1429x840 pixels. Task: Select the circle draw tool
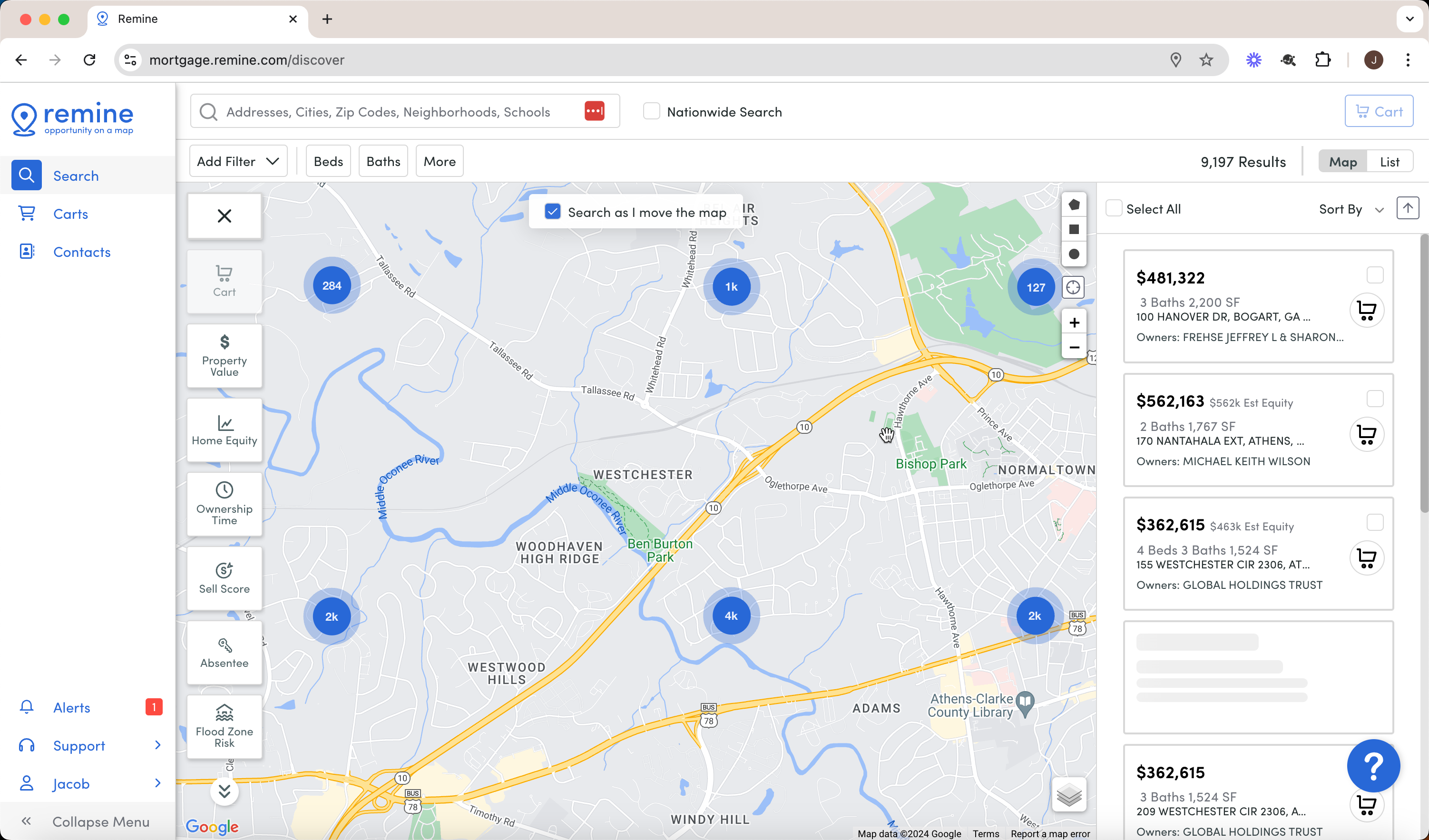pos(1074,254)
